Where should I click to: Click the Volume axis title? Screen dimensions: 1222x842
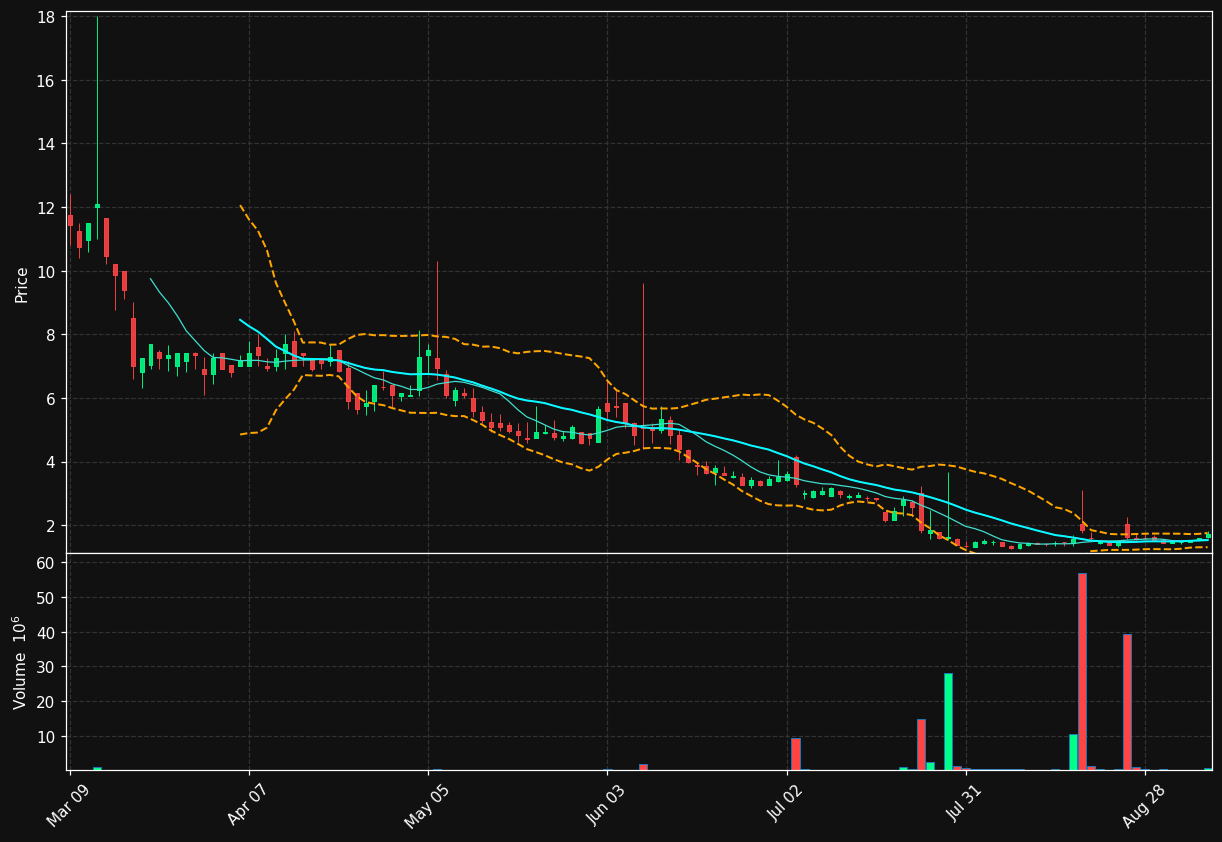21,662
